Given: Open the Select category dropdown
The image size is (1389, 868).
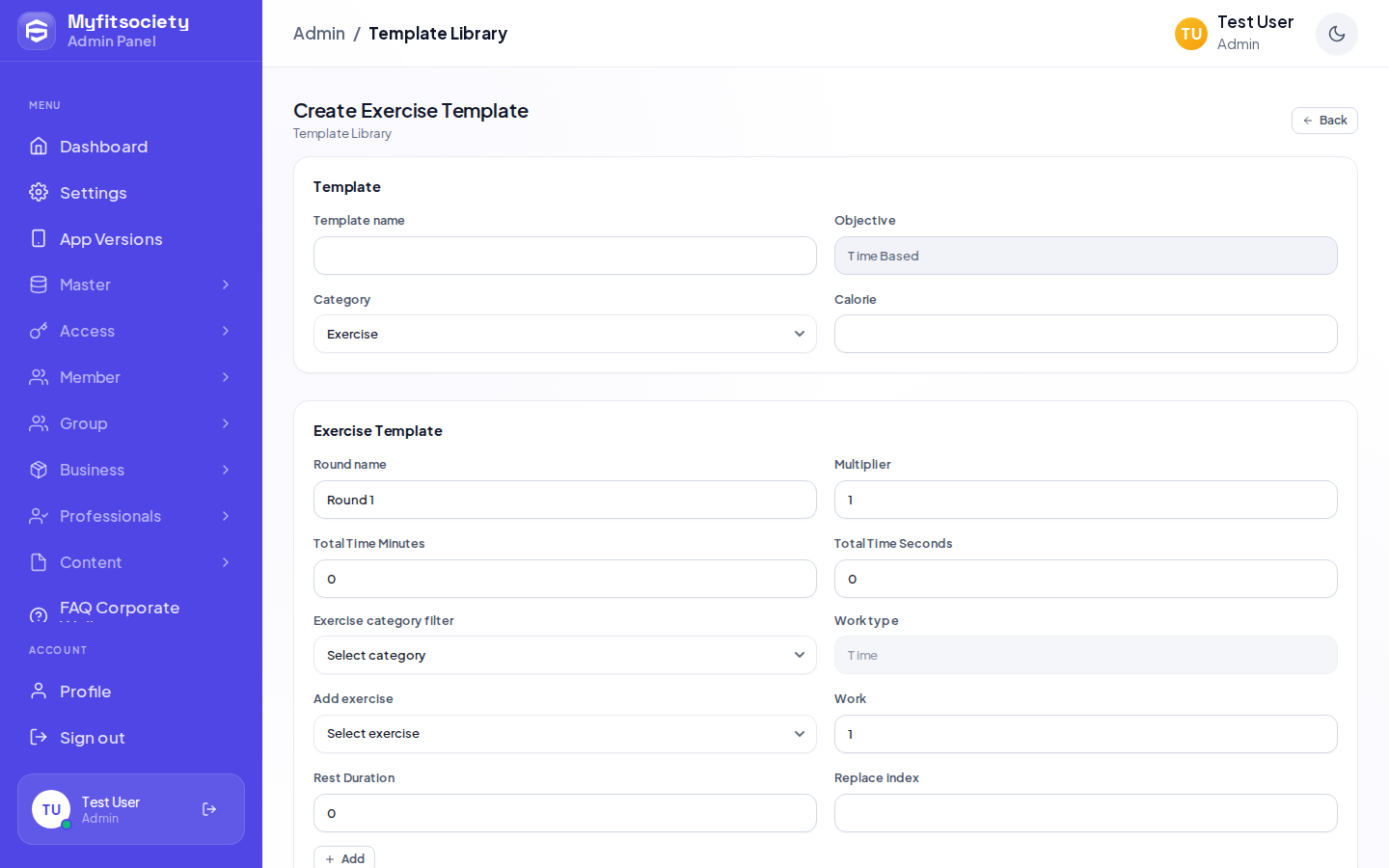Looking at the screenshot, I should (565, 655).
